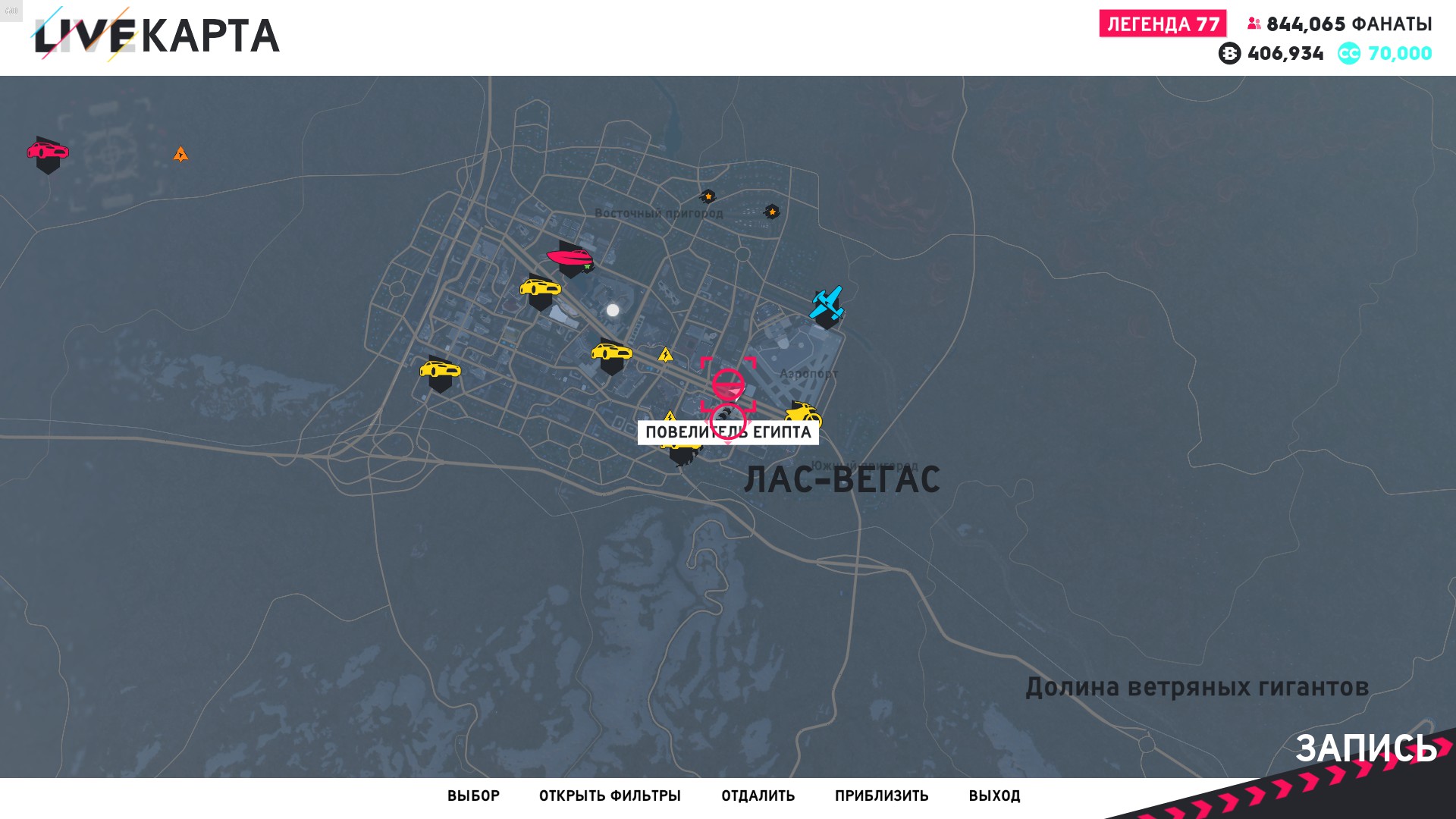Click the yellow lightning triangle above the tooltip
Image resolution: width=1456 pixels, height=819 pixels.
tap(670, 416)
